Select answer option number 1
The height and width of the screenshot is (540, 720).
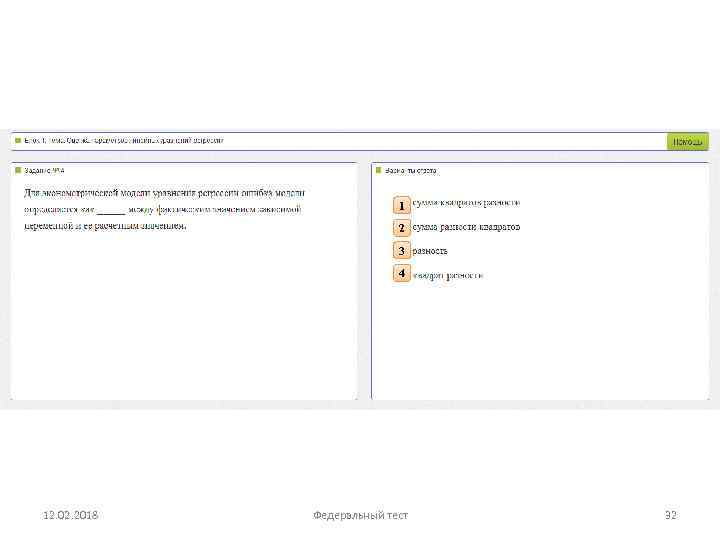401,205
